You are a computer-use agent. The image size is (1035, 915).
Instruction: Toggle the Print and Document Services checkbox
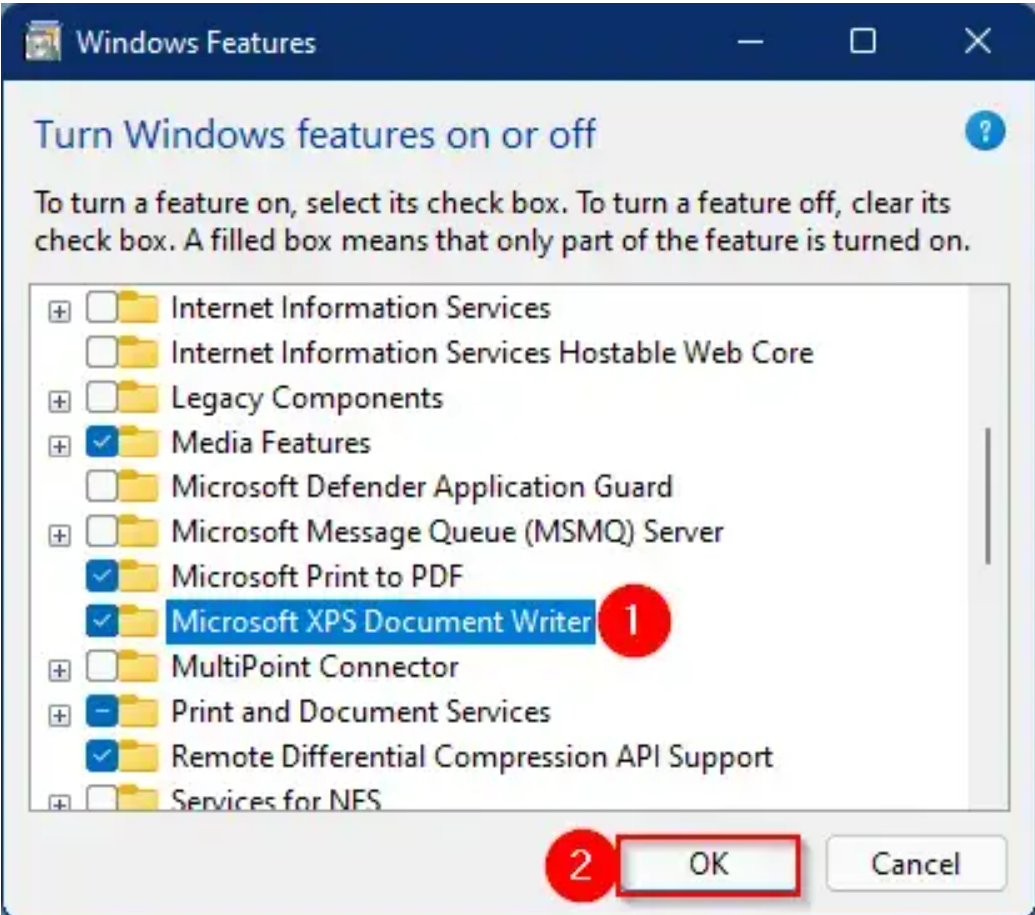pyautogui.click(x=102, y=712)
